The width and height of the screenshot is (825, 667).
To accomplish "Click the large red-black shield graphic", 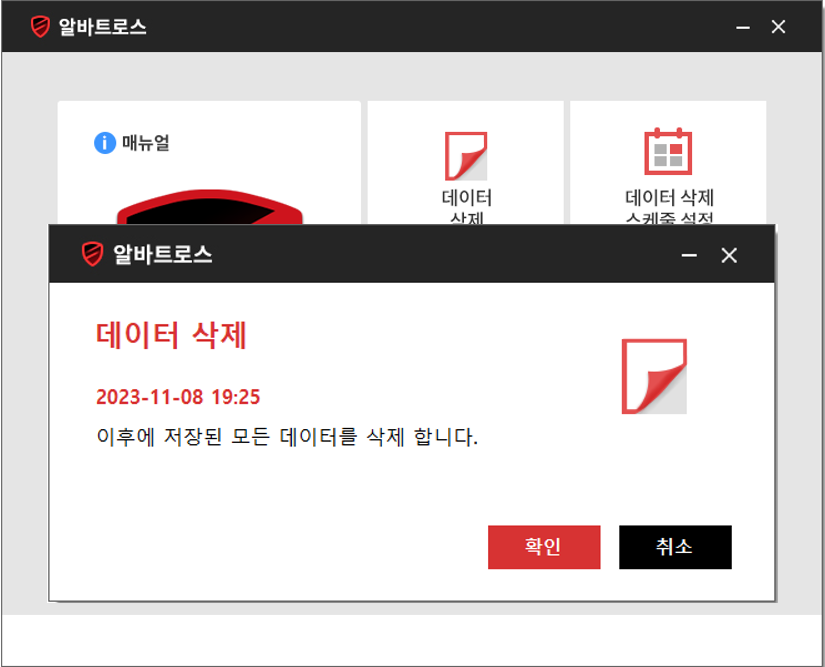I will 210,208.
